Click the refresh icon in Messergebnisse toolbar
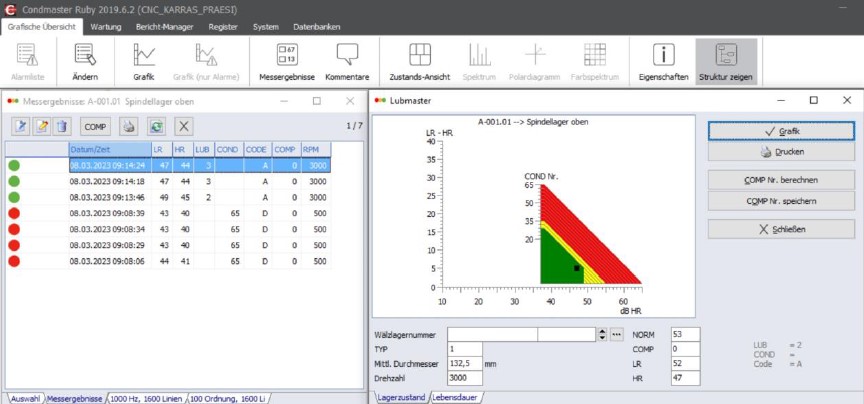Viewport: 864px width, 404px height. (156, 126)
